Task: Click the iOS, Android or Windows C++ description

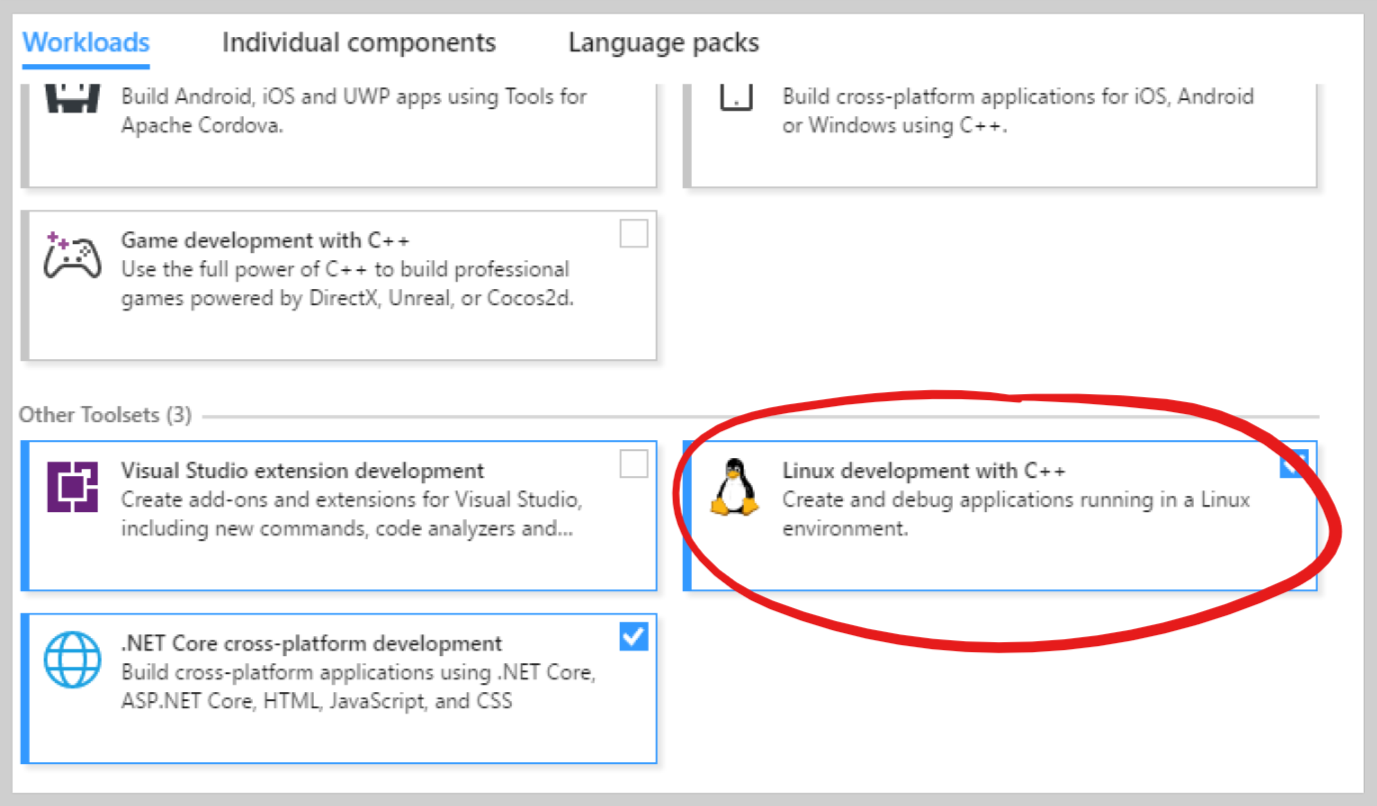Action: (1017, 111)
